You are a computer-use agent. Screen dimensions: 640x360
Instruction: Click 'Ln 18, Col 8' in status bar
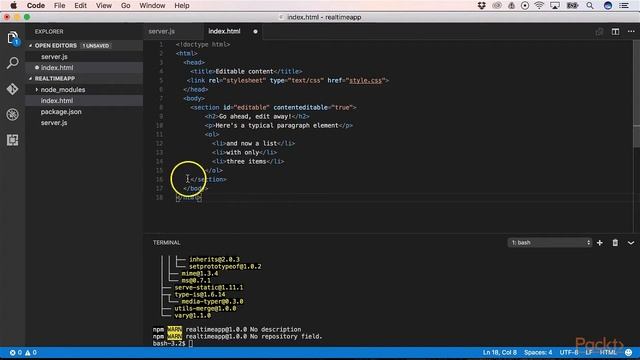click(x=500, y=352)
